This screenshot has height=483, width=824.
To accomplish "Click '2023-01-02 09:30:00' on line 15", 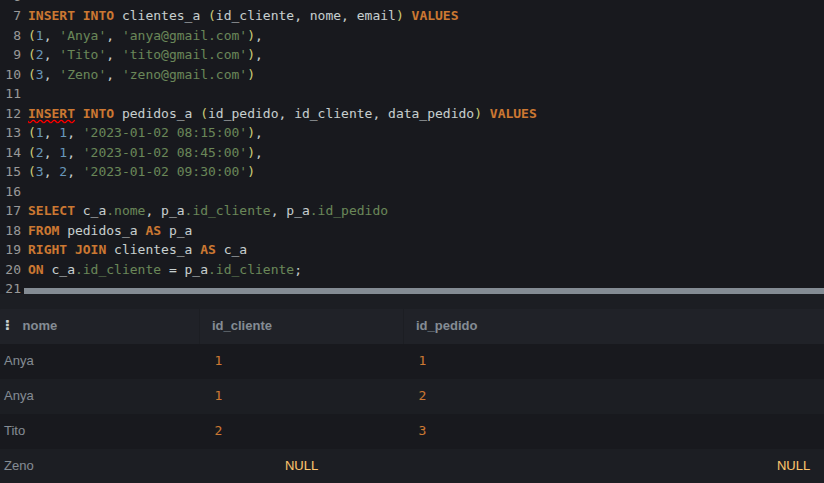I will point(165,172).
